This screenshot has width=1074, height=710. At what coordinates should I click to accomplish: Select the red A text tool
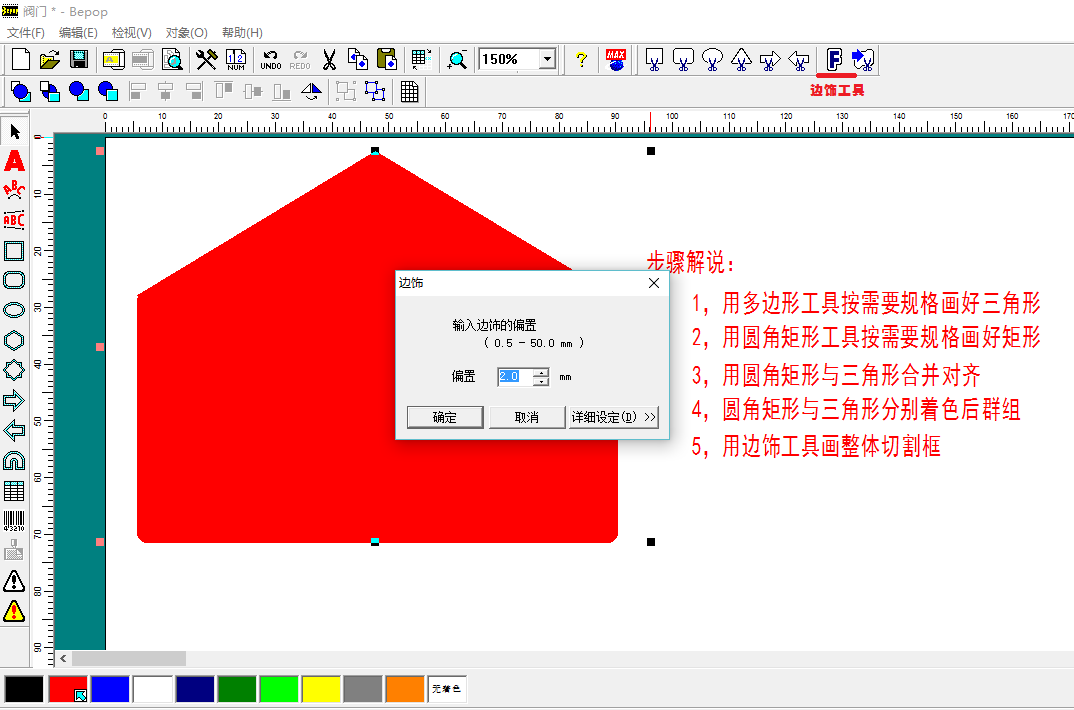pos(14,162)
